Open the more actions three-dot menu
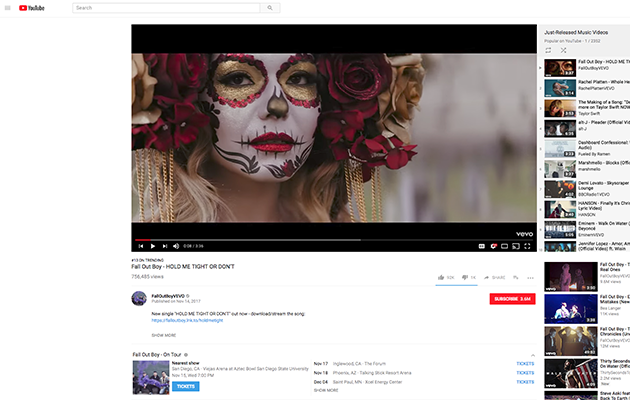The width and height of the screenshot is (630, 400). tap(530, 277)
